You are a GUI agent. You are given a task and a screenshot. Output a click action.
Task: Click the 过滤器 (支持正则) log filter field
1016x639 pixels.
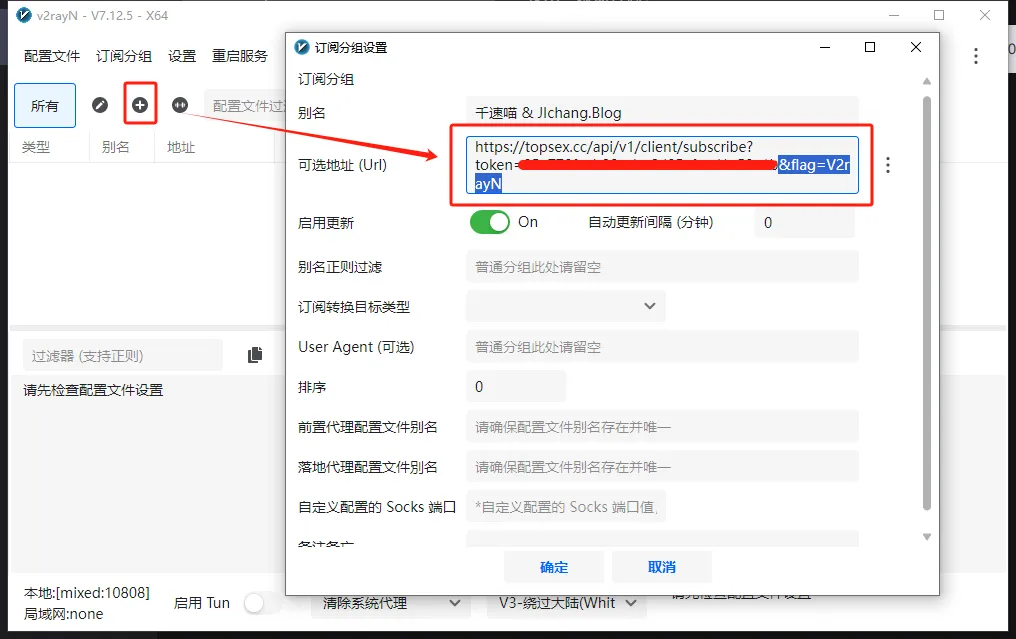[x=122, y=355]
